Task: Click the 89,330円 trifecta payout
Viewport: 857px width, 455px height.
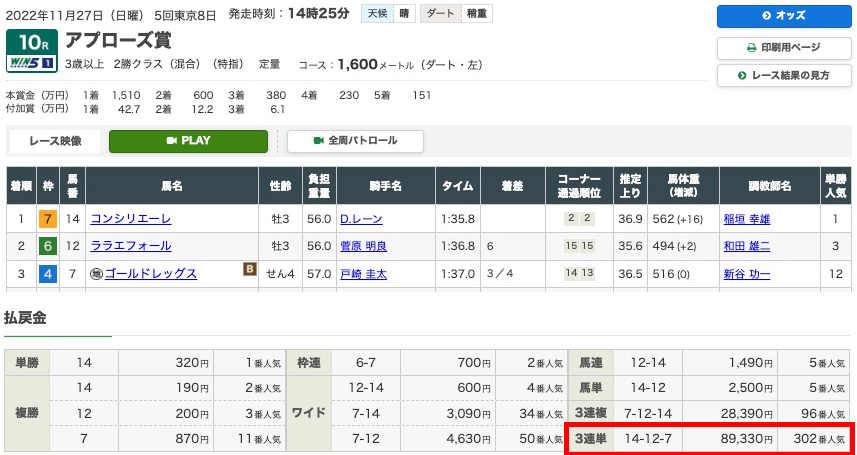Action: coord(747,439)
